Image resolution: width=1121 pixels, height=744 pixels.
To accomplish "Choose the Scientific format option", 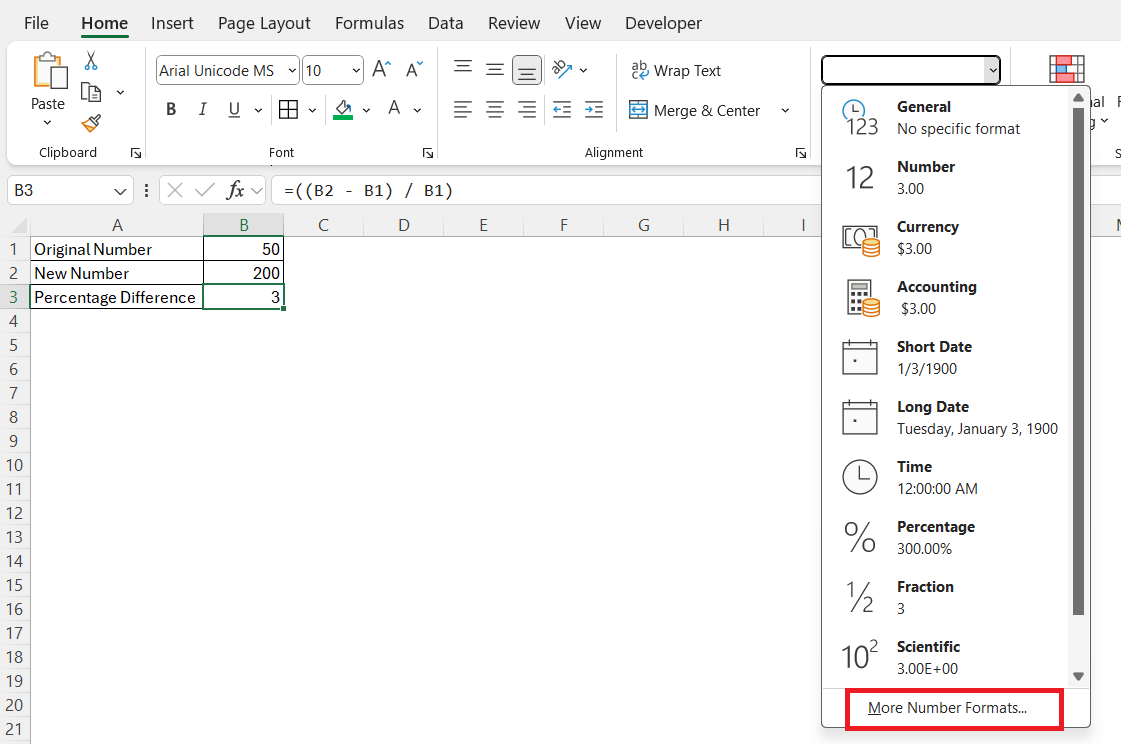I will 946,658.
